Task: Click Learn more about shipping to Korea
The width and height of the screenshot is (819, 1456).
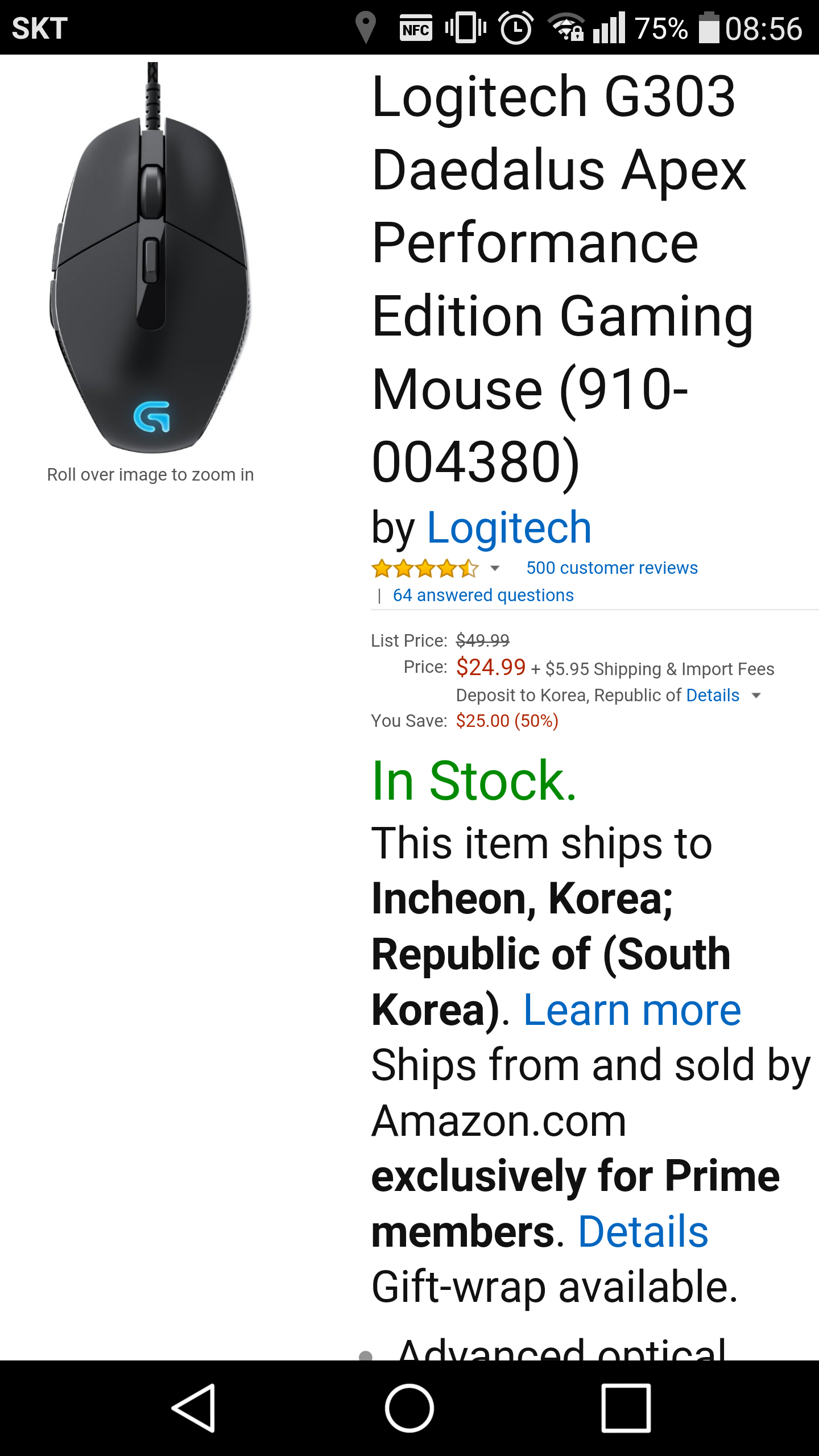Action: tap(632, 1010)
